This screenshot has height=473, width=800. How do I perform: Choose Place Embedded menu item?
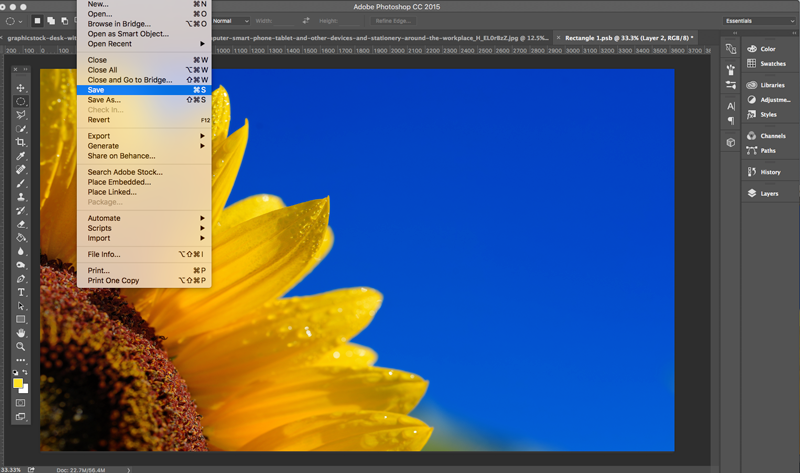[144, 182]
